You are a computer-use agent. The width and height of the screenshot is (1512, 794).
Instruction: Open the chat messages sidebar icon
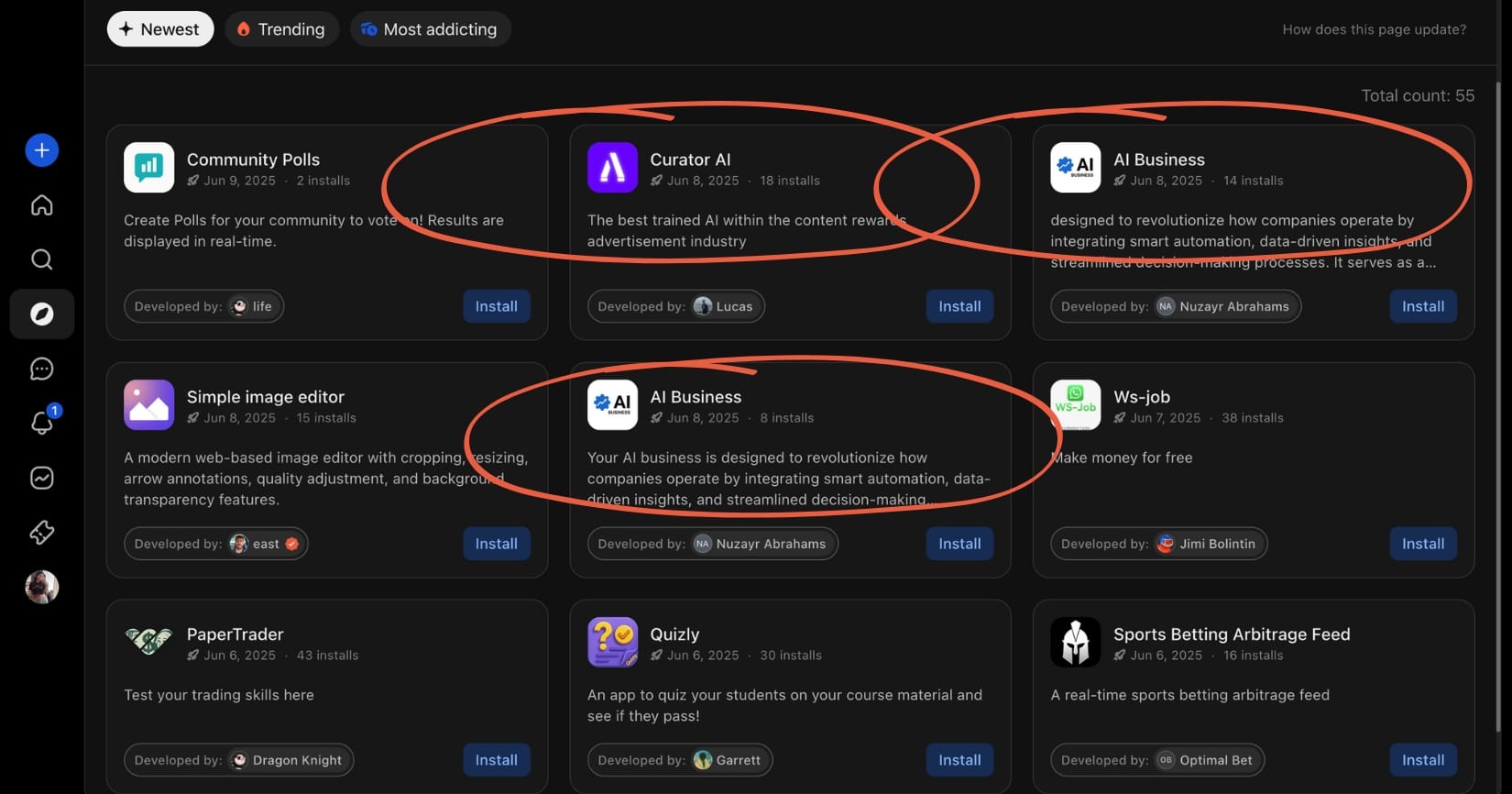41,369
